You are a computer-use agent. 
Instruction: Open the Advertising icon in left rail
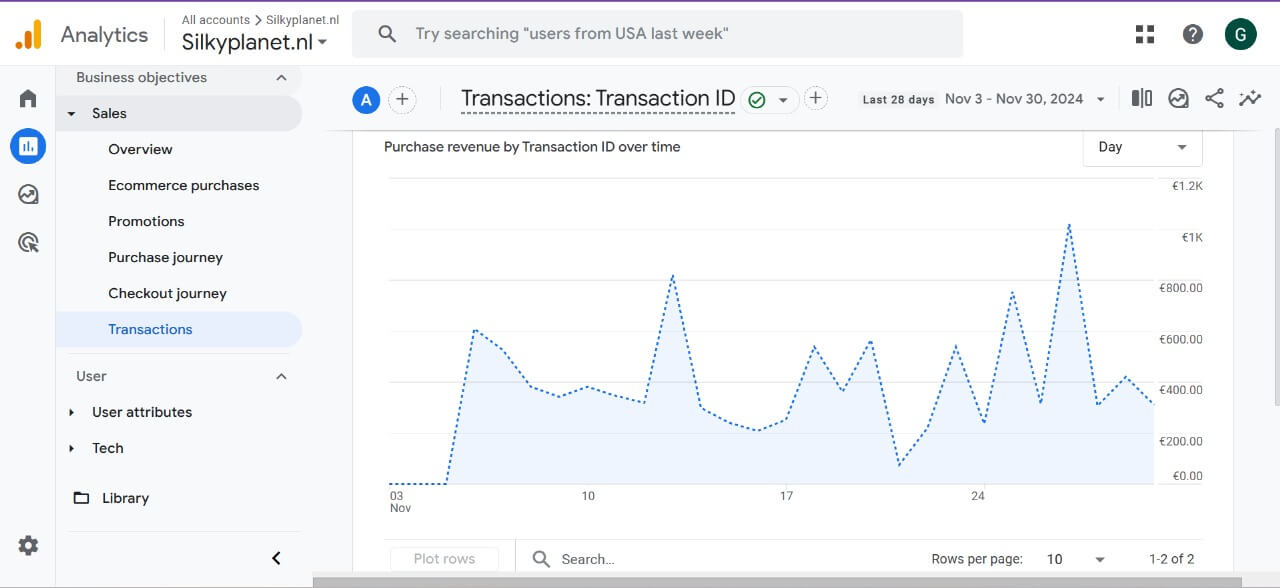tap(28, 242)
